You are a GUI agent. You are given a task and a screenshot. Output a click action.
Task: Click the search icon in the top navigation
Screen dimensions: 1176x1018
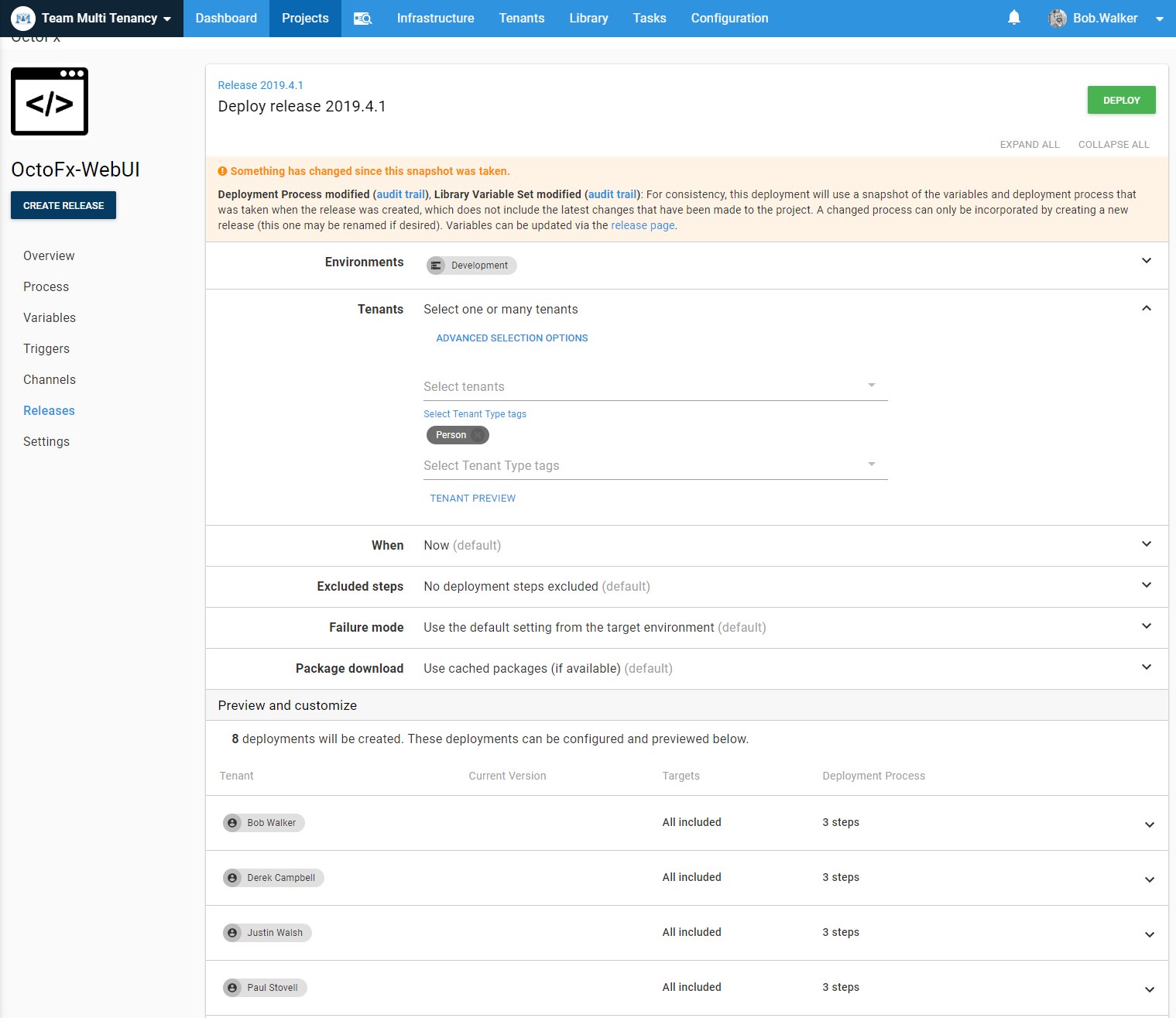362,19
